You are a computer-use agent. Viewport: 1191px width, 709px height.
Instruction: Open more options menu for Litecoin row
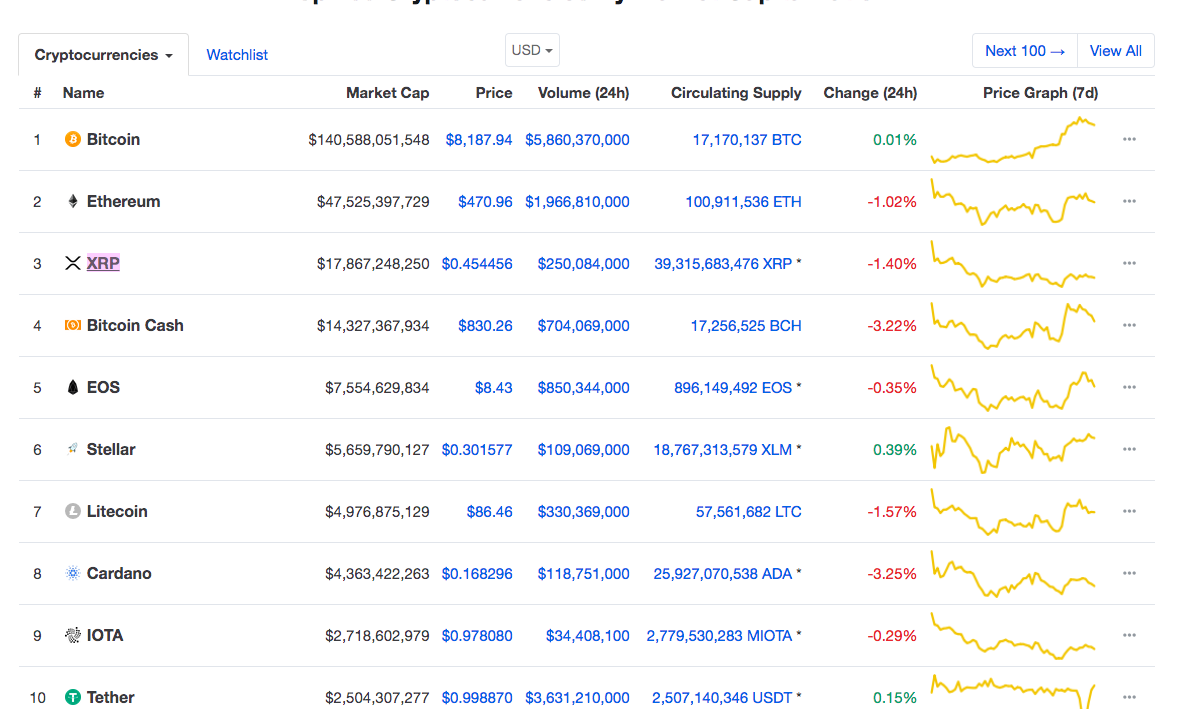point(1129,511)
